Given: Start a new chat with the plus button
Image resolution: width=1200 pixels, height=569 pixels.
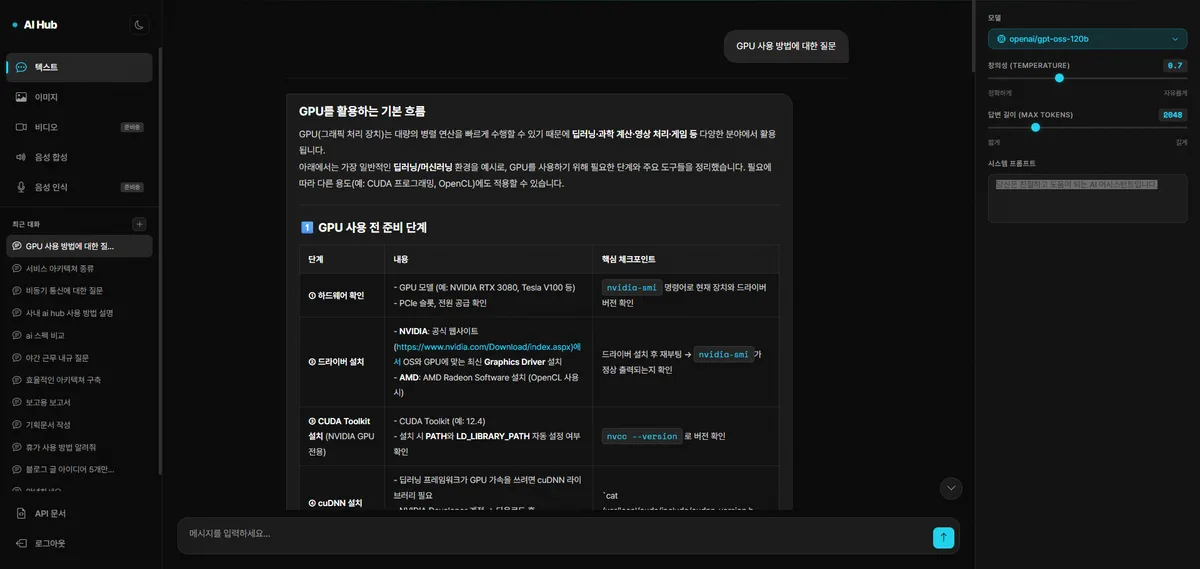Looking at the screenshot, I should (x=139, y=224).
